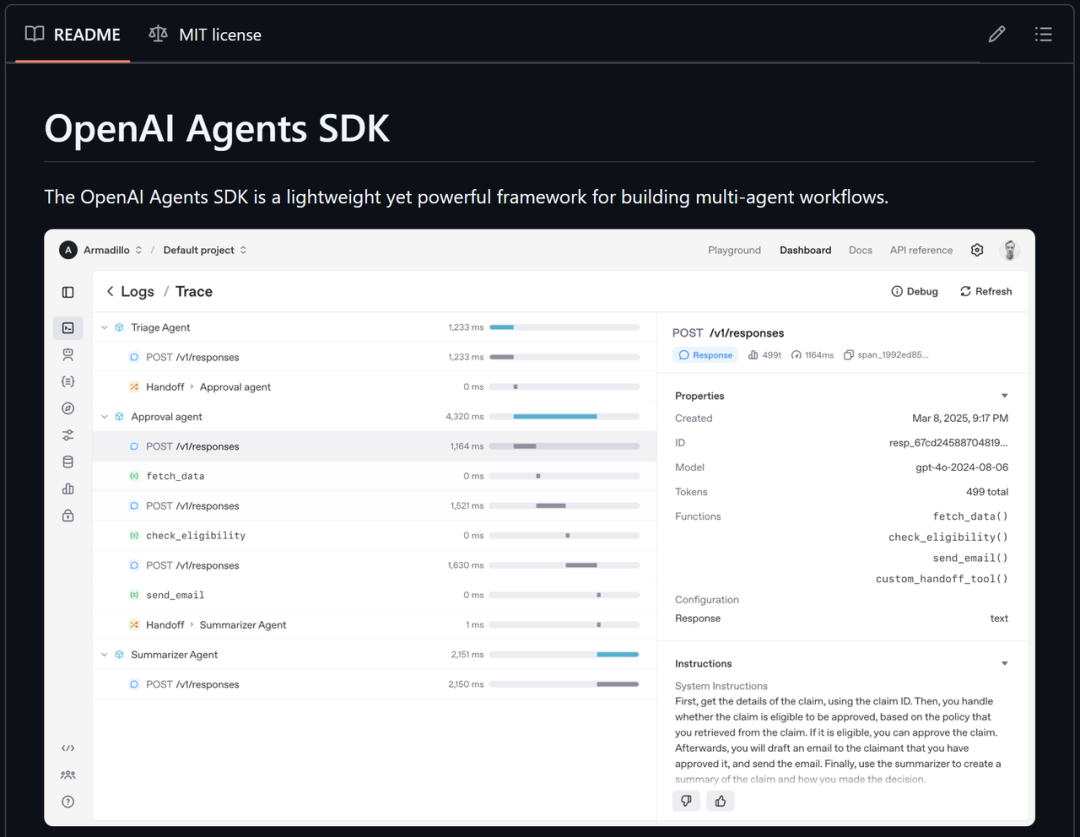Select Handoff to Summarizer Agent row
1080x837 pixels.
pyautogui.click(x=374, y=625)
